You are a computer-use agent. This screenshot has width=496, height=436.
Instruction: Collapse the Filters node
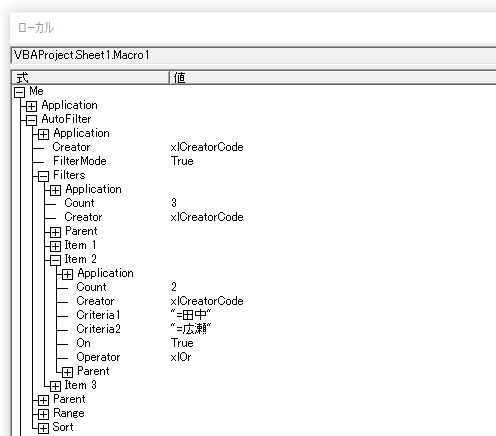[43, 176]
